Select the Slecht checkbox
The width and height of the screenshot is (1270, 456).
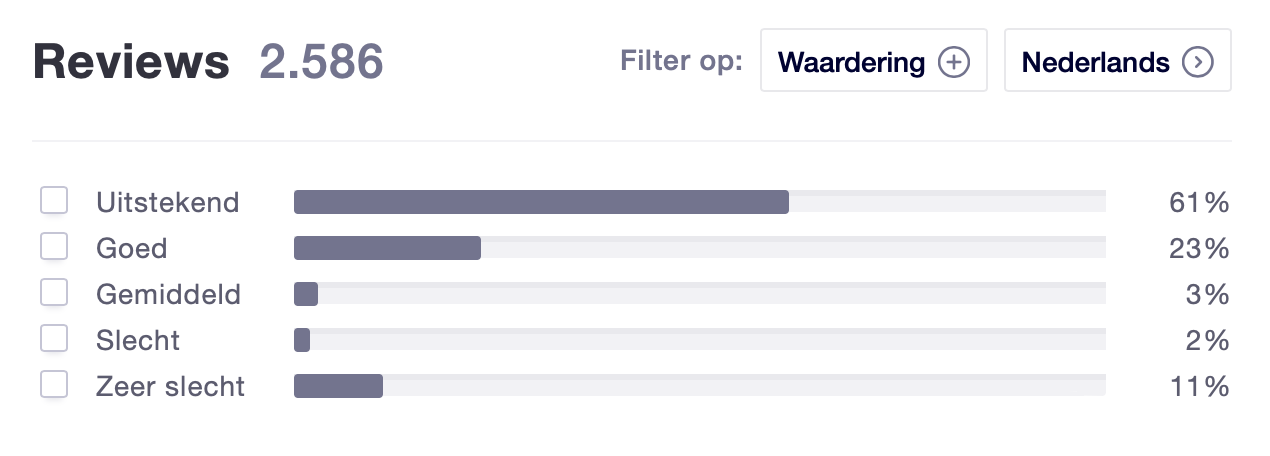(54, 339)
